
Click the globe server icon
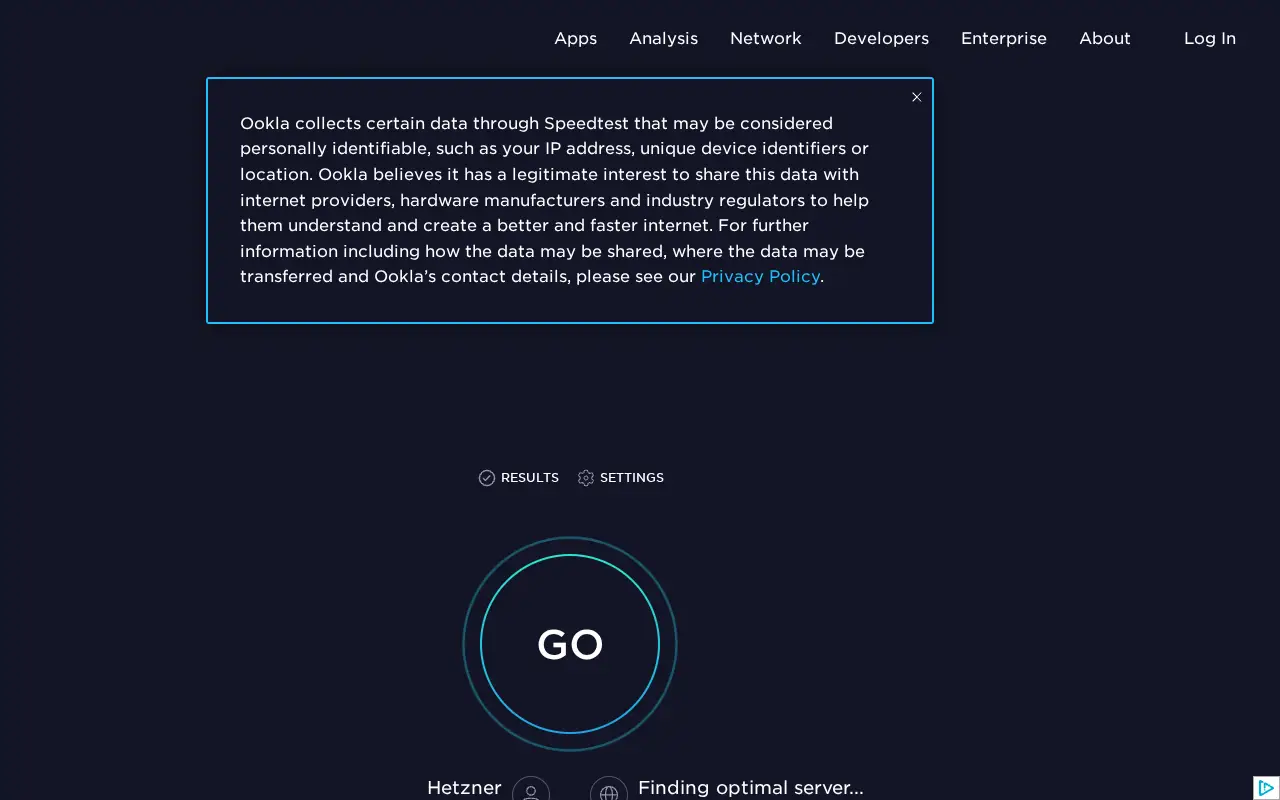click(609, 790)
